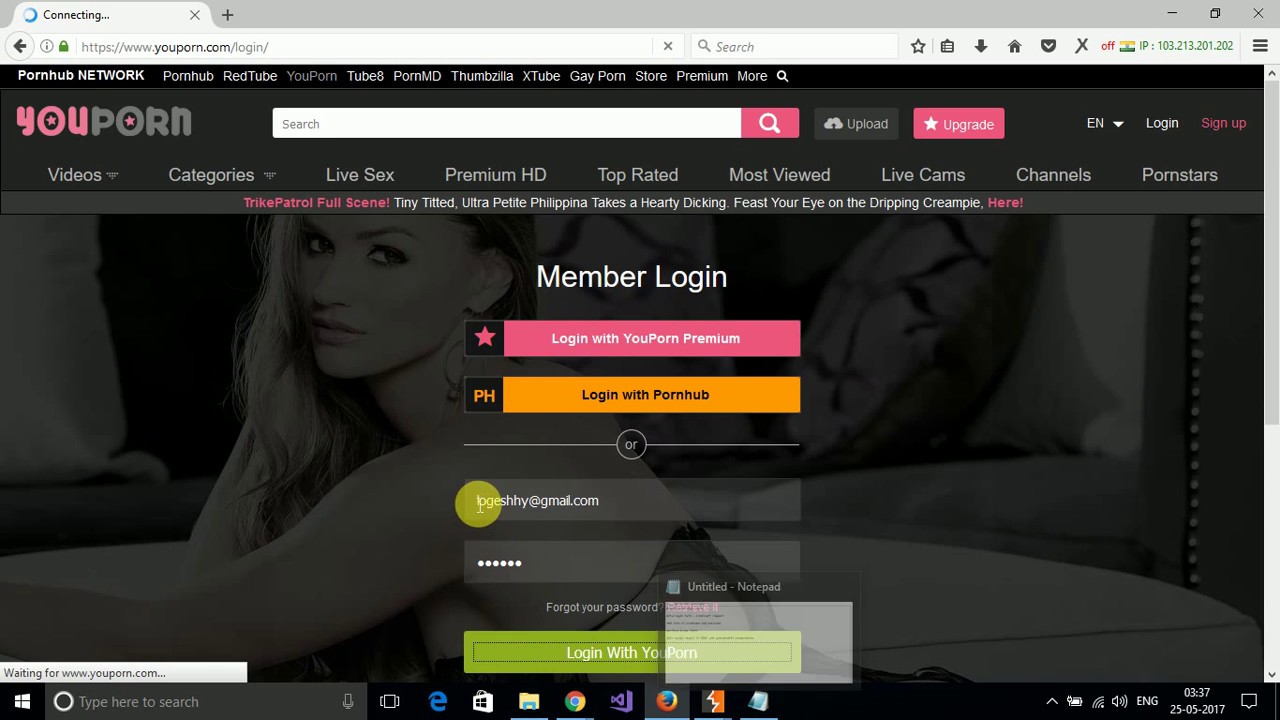Open Task View on the taskbar
Viewport: 1280px width, 720px height.
[390, 701]
